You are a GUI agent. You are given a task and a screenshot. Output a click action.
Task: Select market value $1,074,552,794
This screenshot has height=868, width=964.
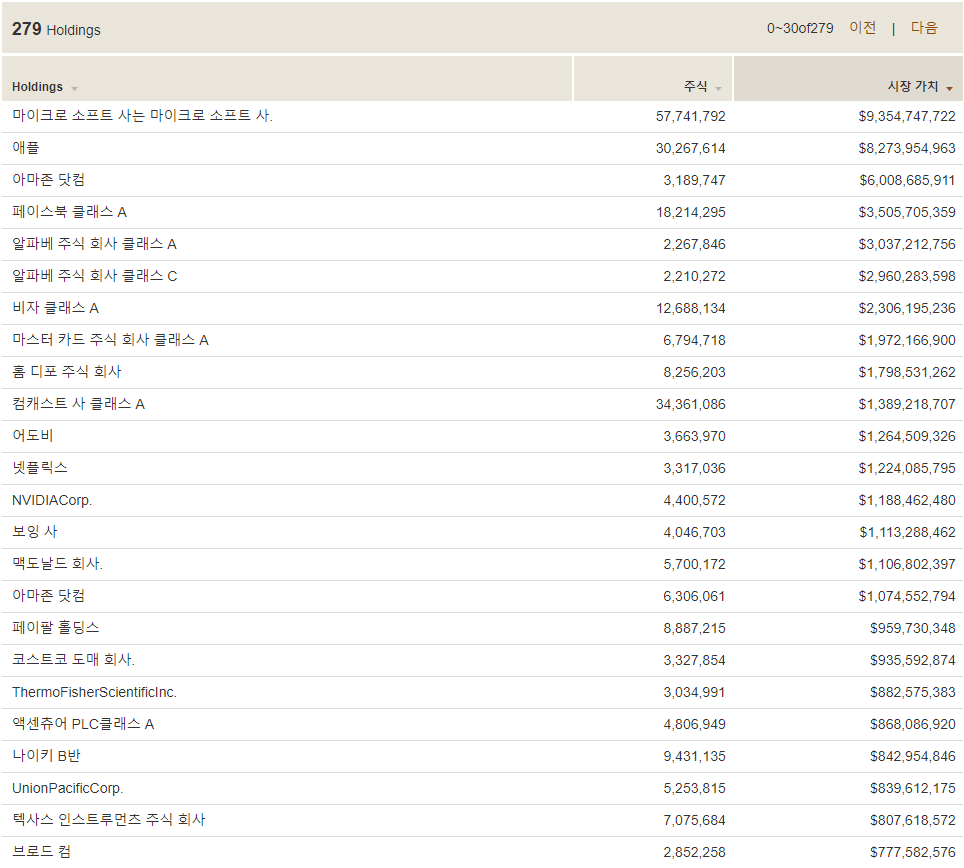click(907, 596)
